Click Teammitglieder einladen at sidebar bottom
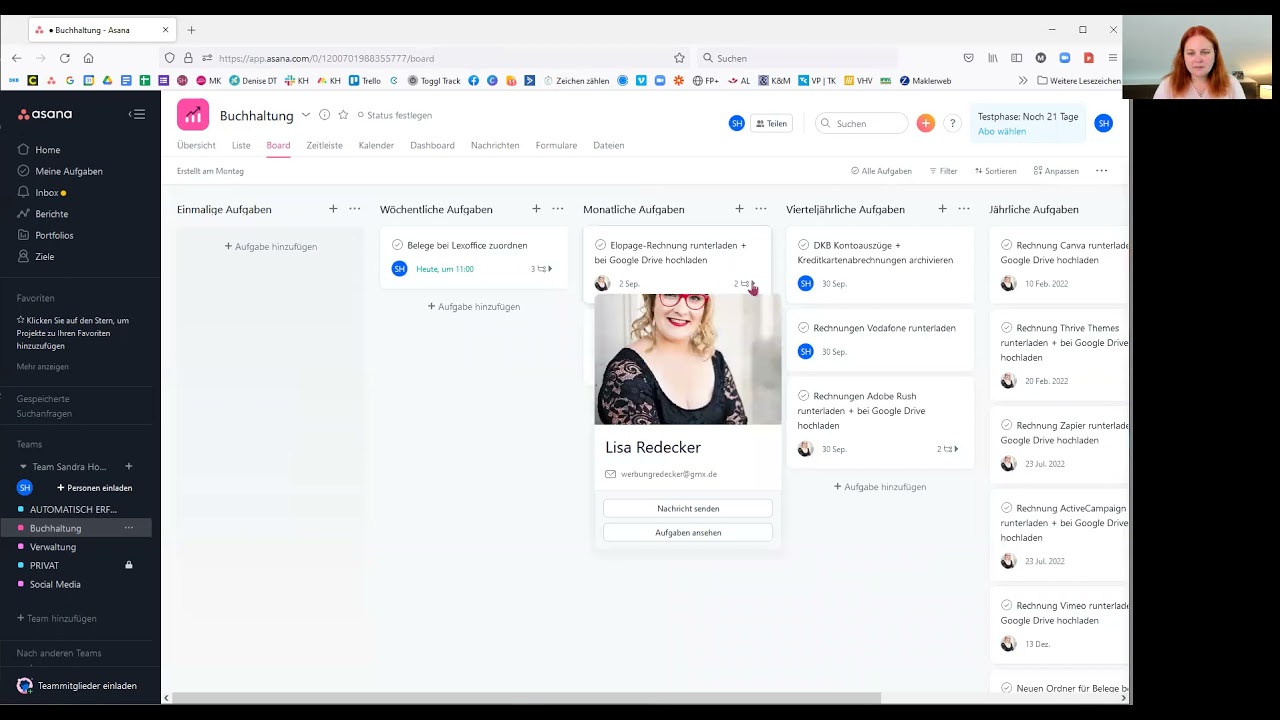The image size is (1280, 720). (x=76, y=686)
